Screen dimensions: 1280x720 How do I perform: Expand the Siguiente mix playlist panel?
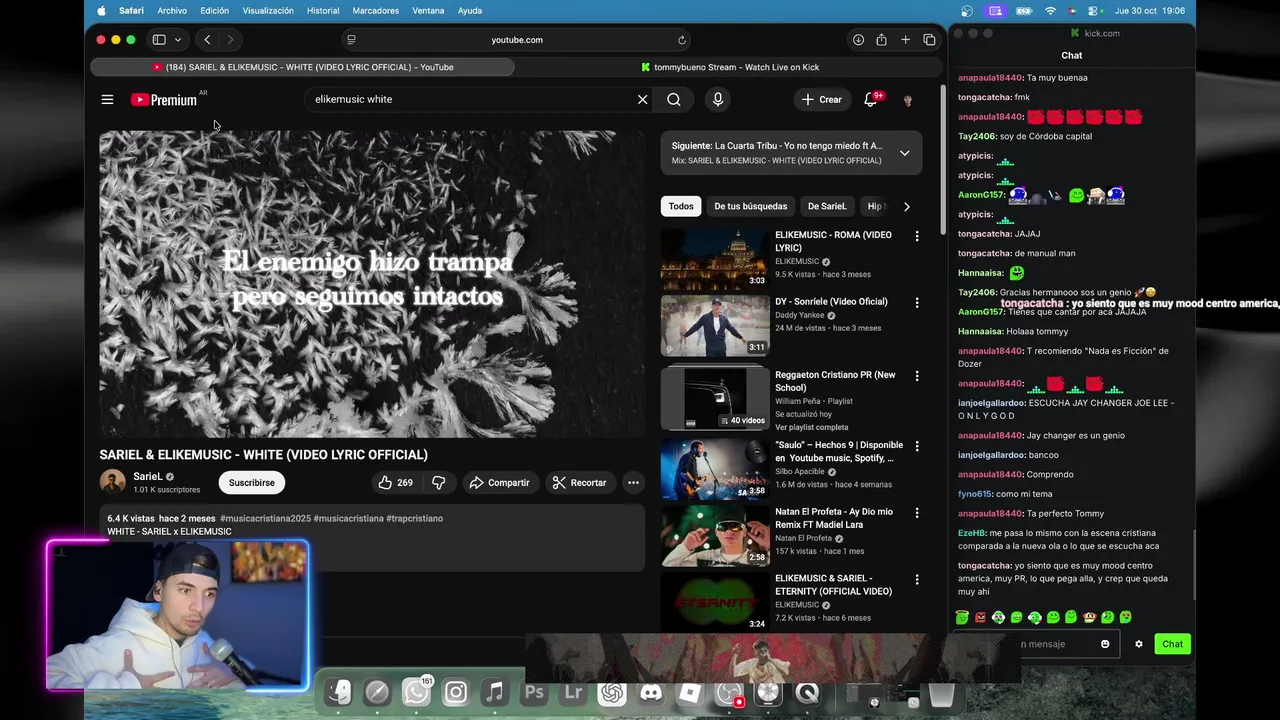click(x=904, y=153)
